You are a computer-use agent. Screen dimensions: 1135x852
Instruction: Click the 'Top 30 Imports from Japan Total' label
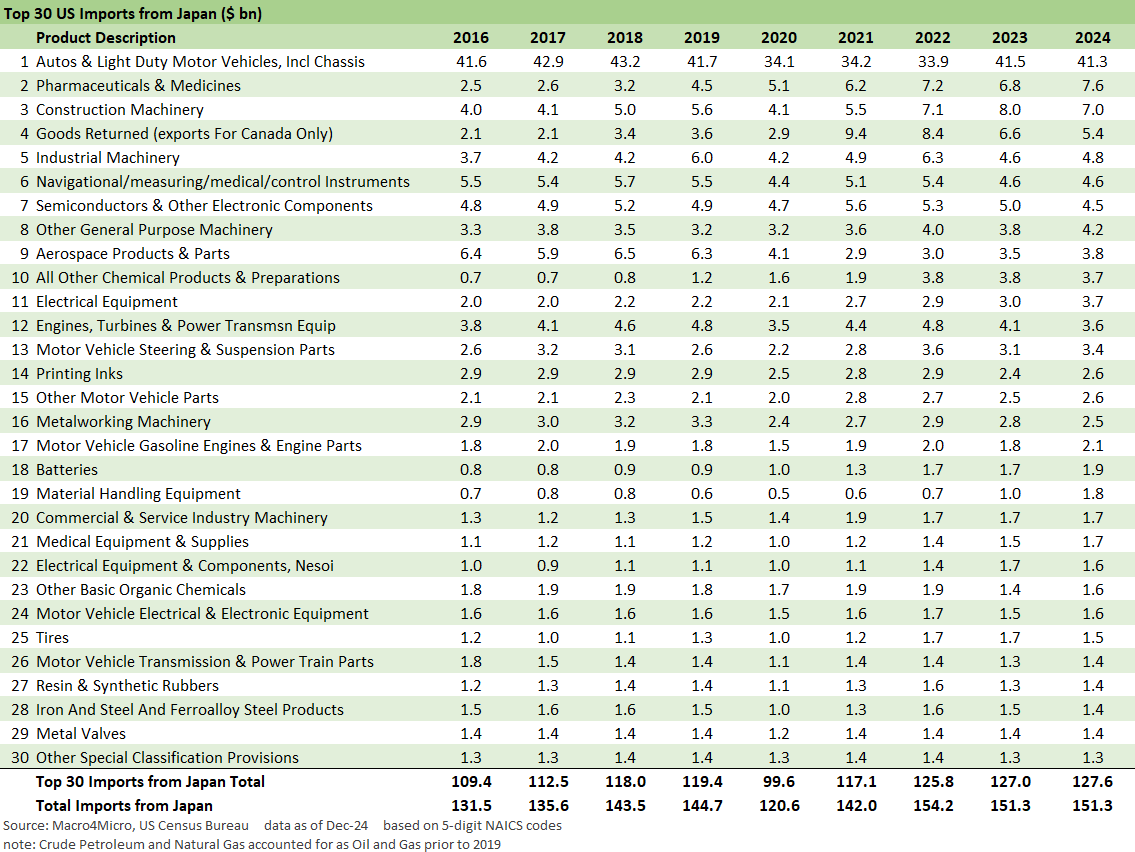click(x=151, y=782)
